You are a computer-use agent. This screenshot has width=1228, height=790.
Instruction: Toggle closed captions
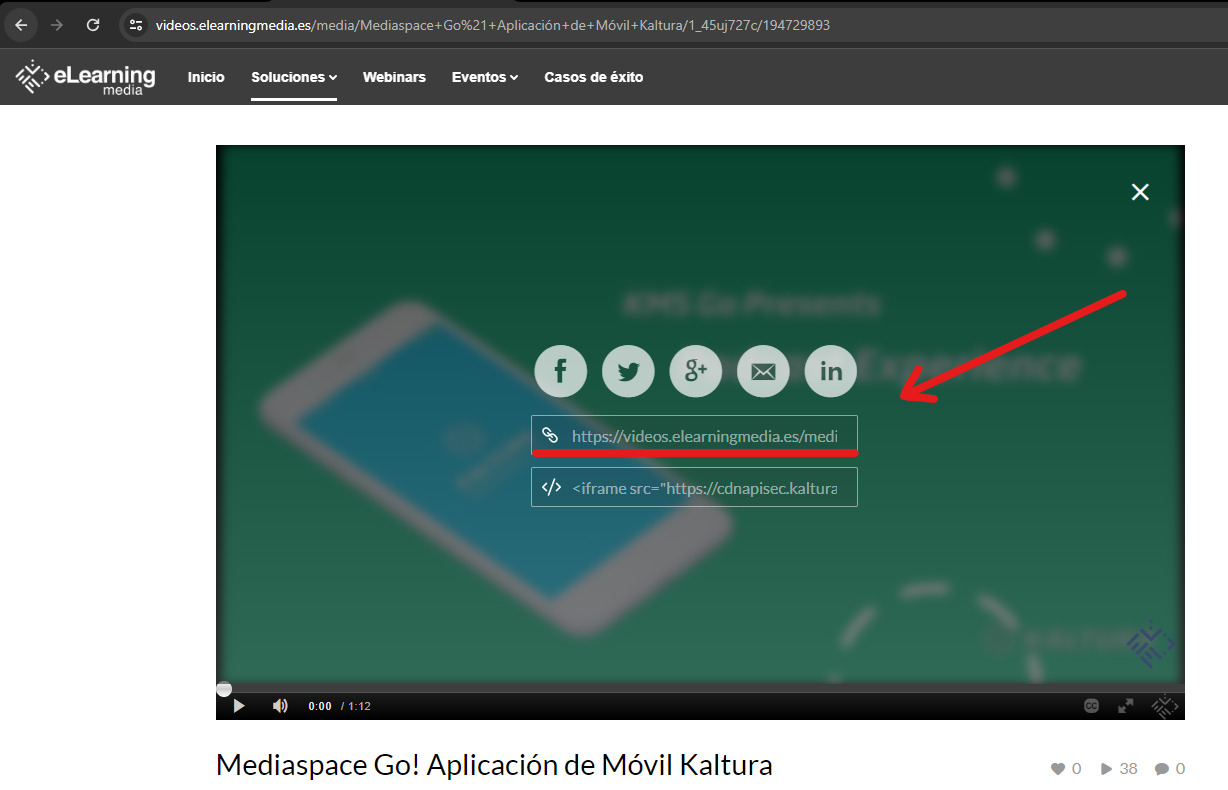(1092, 706)
